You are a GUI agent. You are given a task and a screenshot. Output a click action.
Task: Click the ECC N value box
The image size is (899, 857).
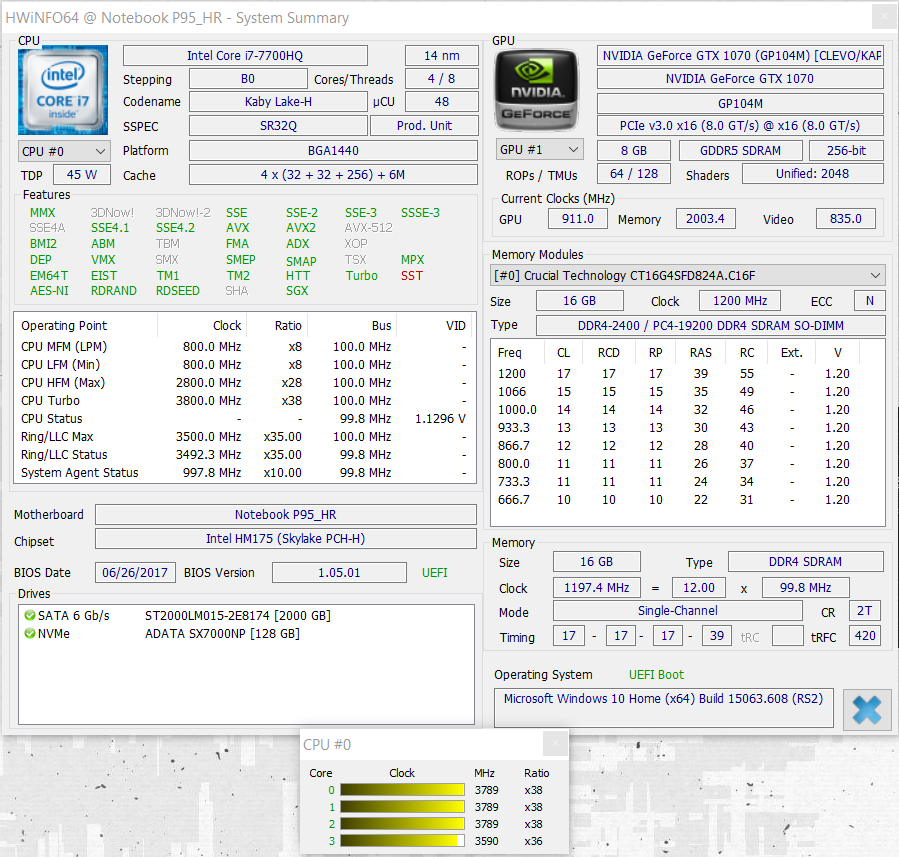point(869,301)
